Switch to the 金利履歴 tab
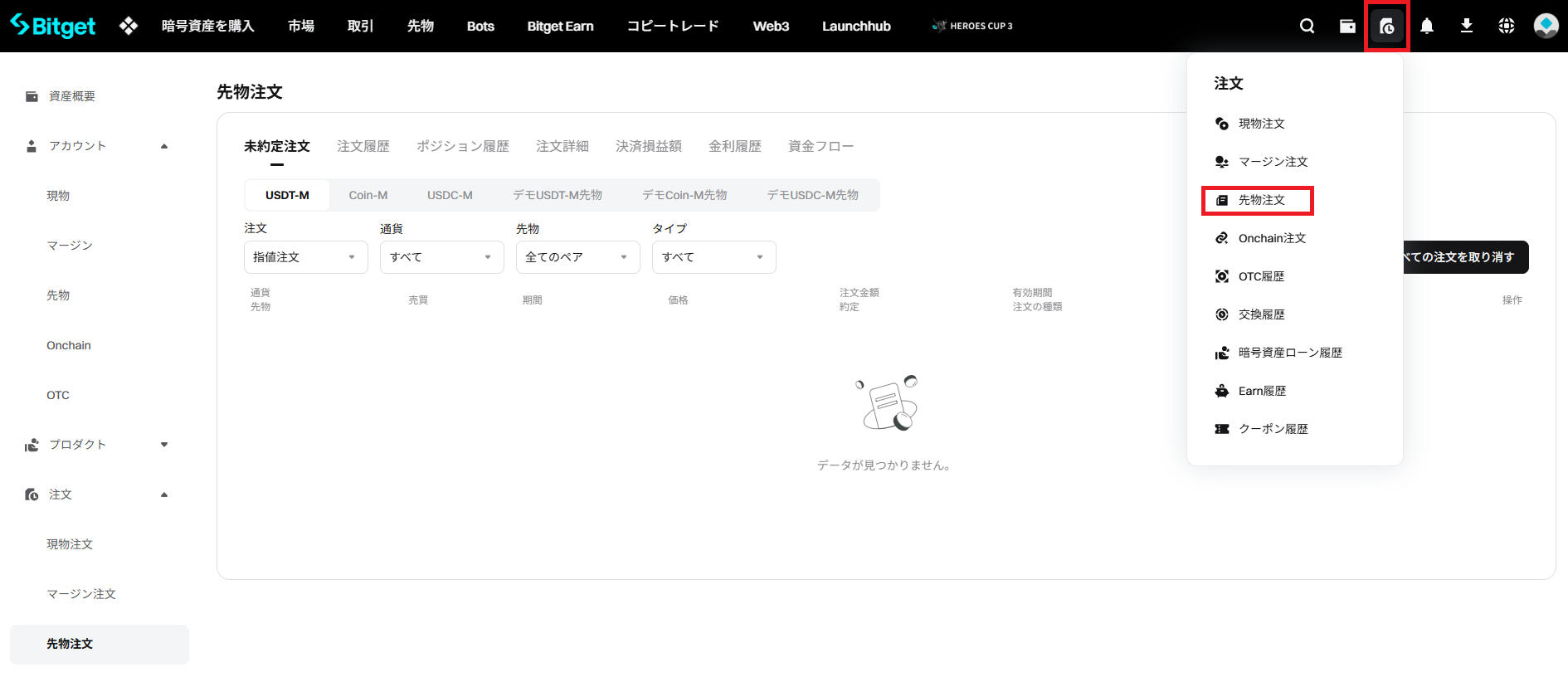 [x=735, y=146]
